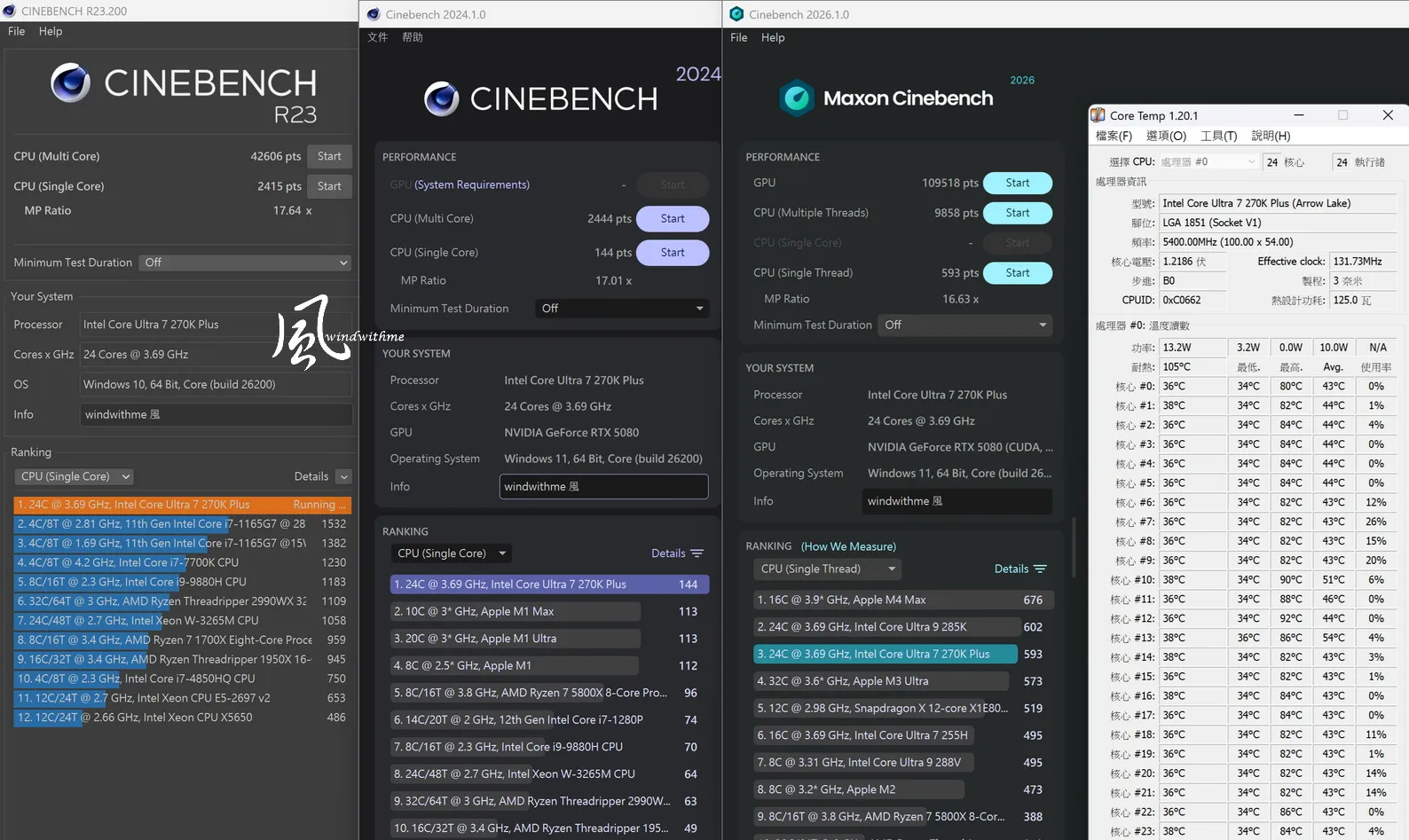The height and width of the screenshot is (840, 1409).
Task: Click the Windows 10 OS field in Cinebench R23
Action: pyautogui.click(x=216, y=385)
